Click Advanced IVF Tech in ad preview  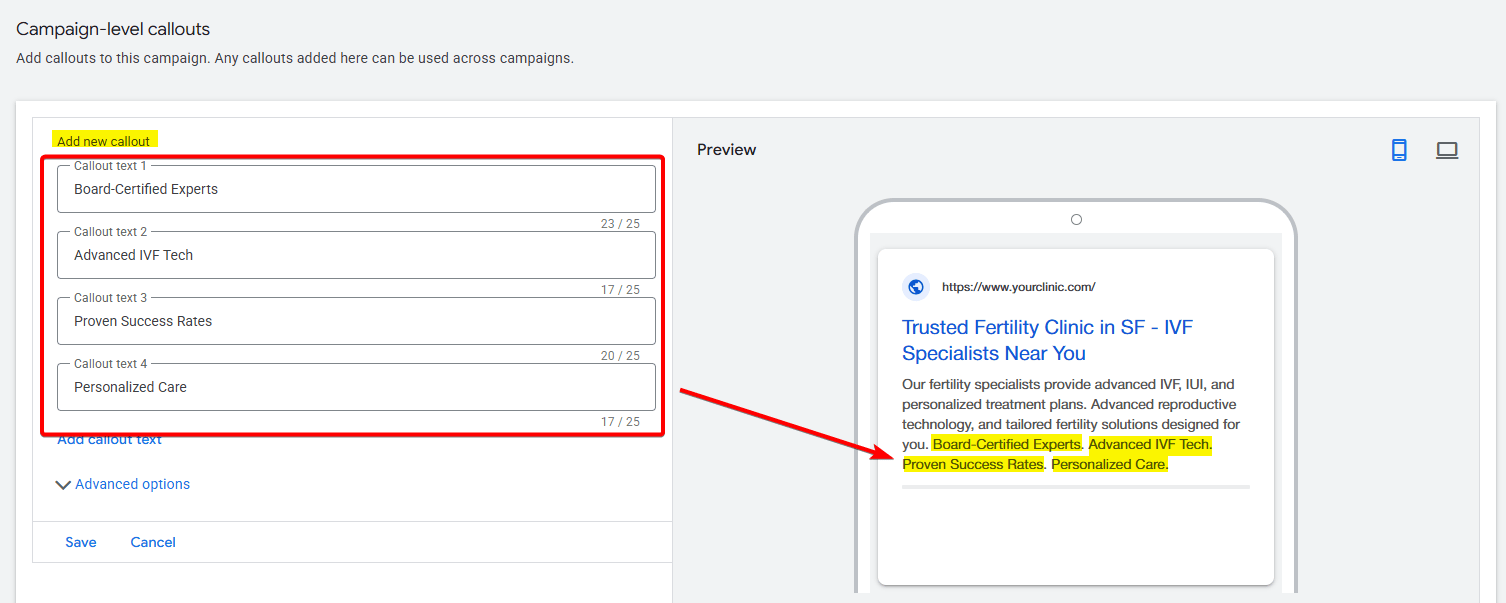[1150, 444]
